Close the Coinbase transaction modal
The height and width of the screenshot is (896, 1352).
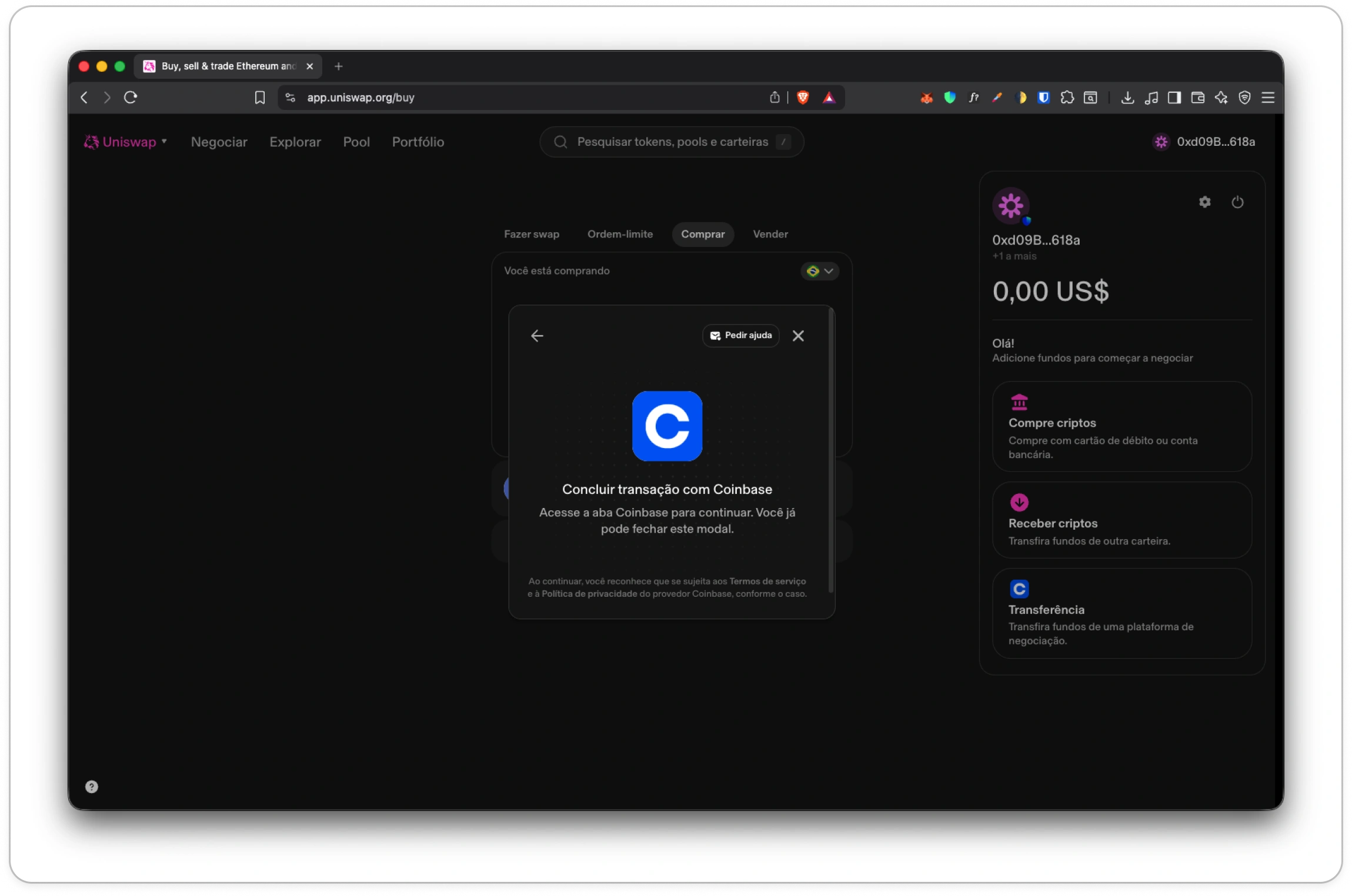[x=798, y=336]
